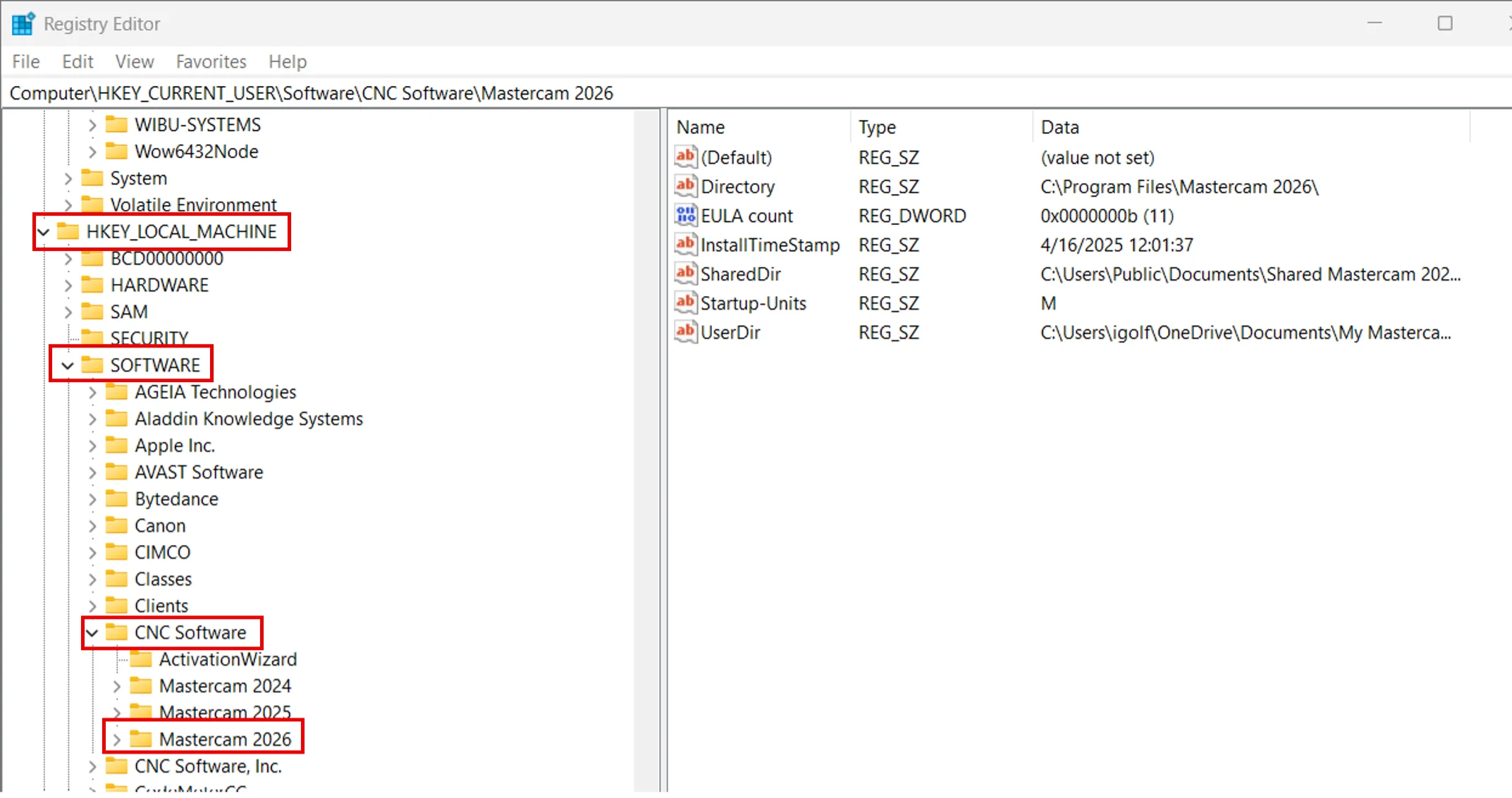Expand the Bytedance key
Image resolution: width=1512 pixels, height=798 pixels.
[92, 500]
